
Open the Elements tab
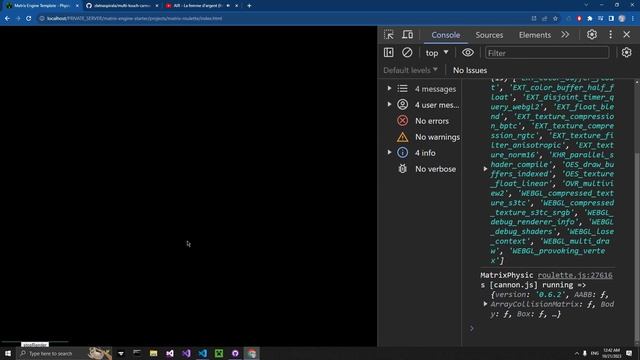(x=535, y=35)
